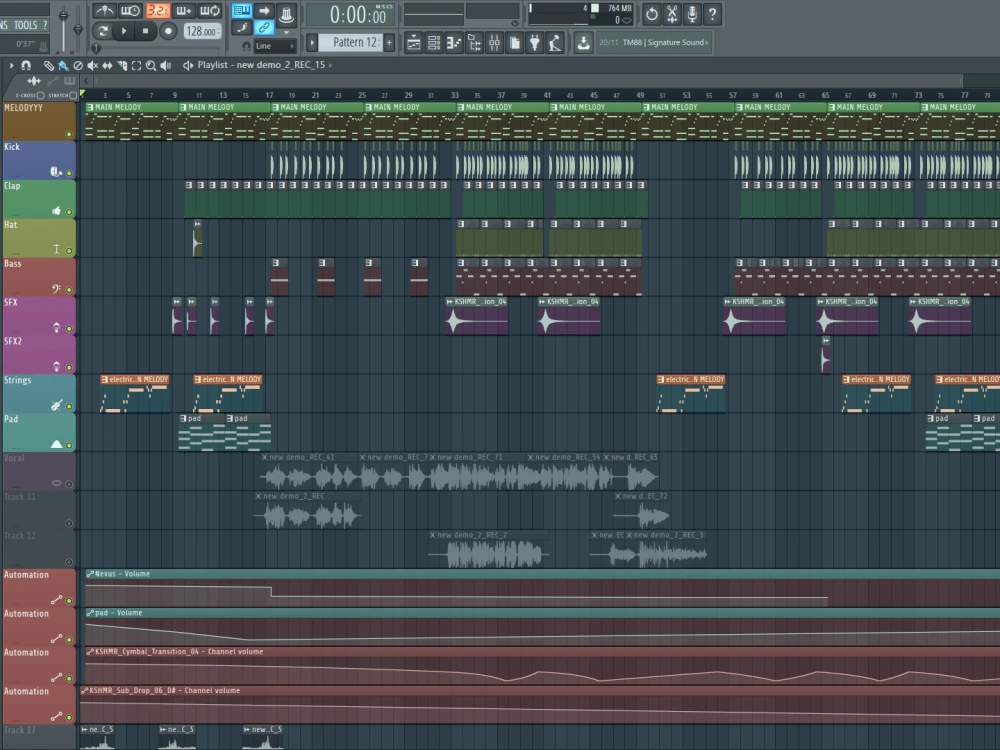The height and width of the screenshot is (750, 1000).
Task: Open the channel rack icon
Action: click(x=434, y=43)
